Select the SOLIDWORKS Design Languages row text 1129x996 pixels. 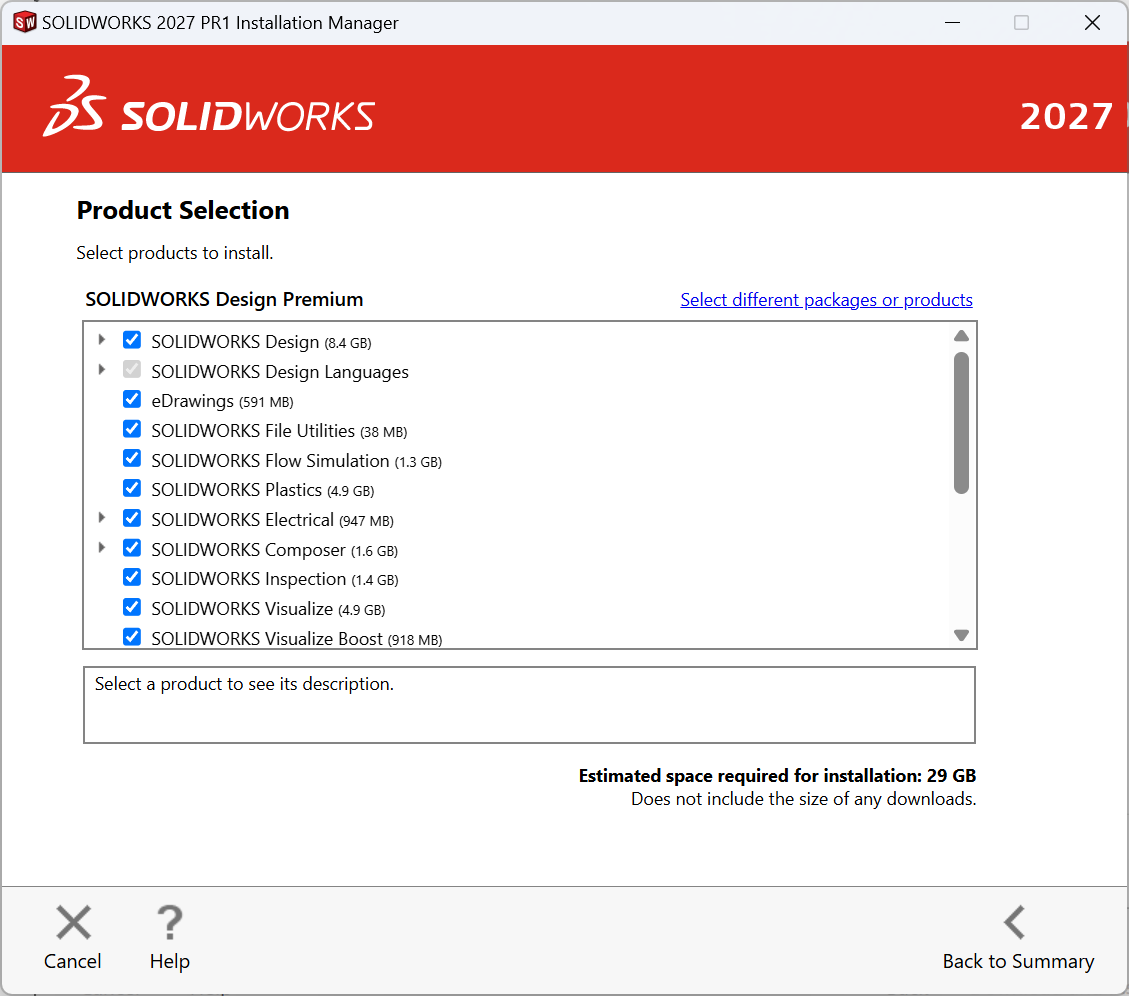click(x=280, y=372)
